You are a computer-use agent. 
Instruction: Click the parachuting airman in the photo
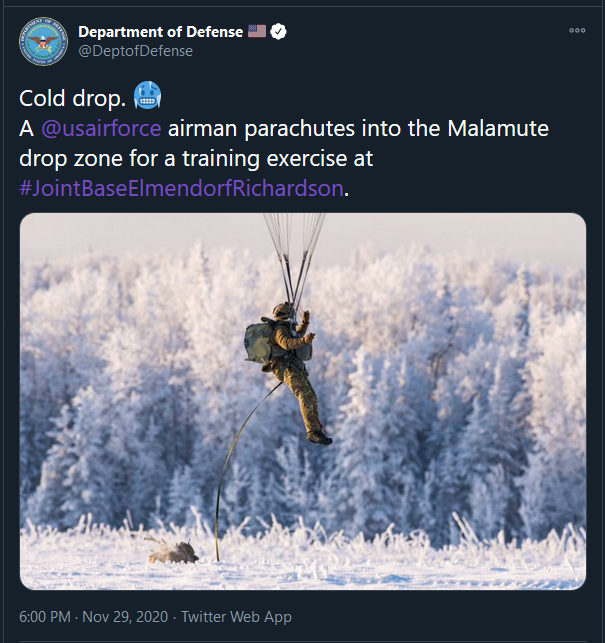(297, 370)
